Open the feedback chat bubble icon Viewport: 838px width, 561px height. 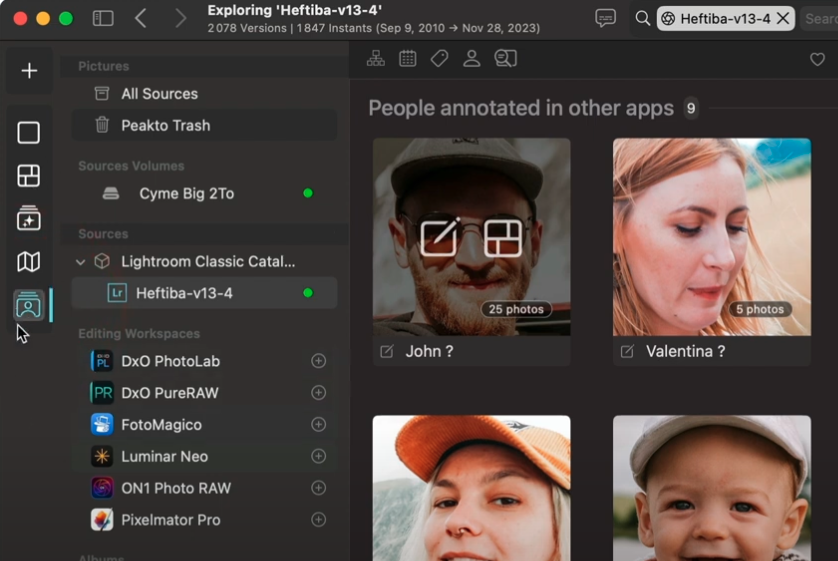tap(605, 18)
